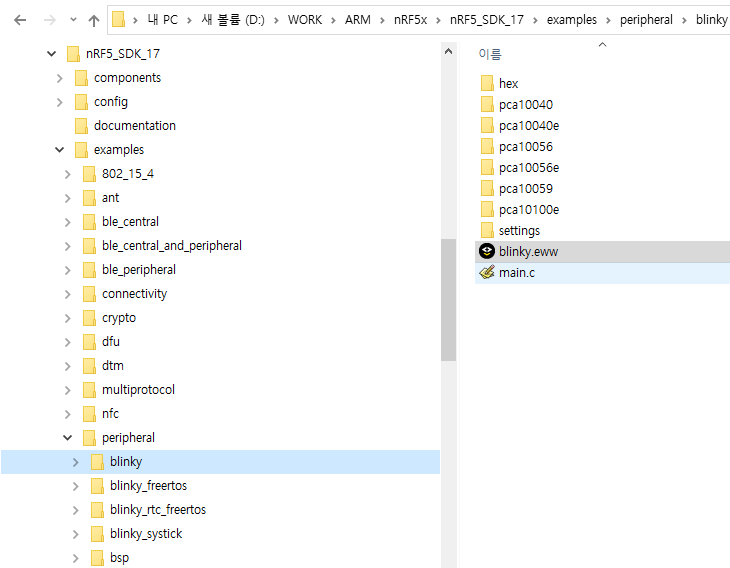
Task: Click components tree folder icon
Action: (x=81, y=78)
